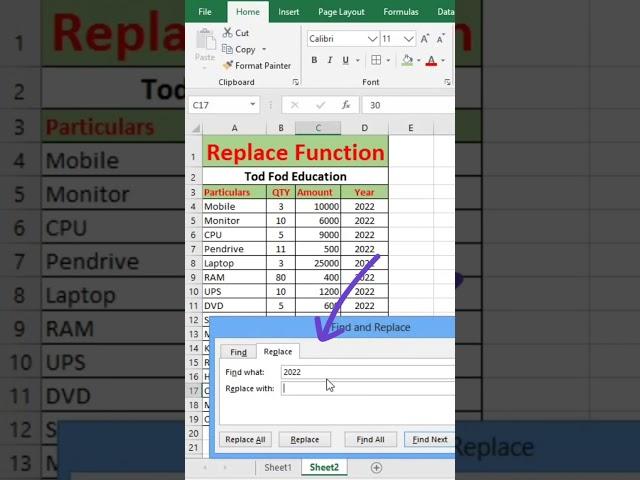
Task: Switch to the Find tab in dialog
Action: pyautogui.click(x=238, y=352)
